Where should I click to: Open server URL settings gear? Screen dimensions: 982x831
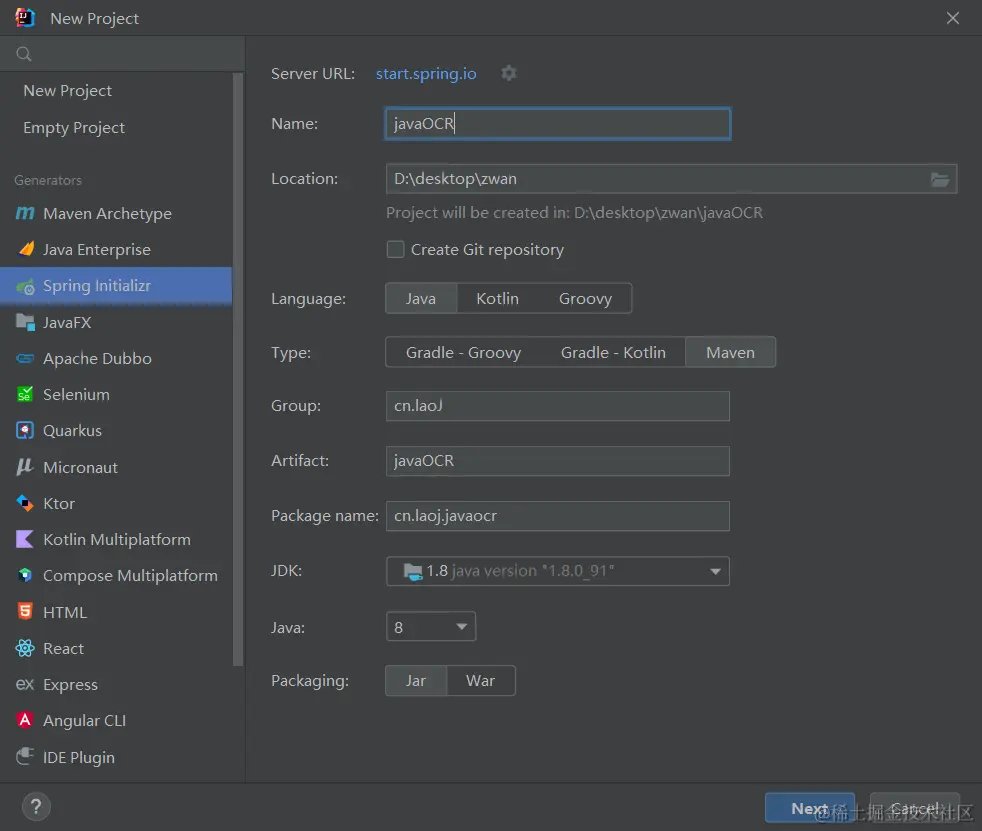[x=509, y=73]
